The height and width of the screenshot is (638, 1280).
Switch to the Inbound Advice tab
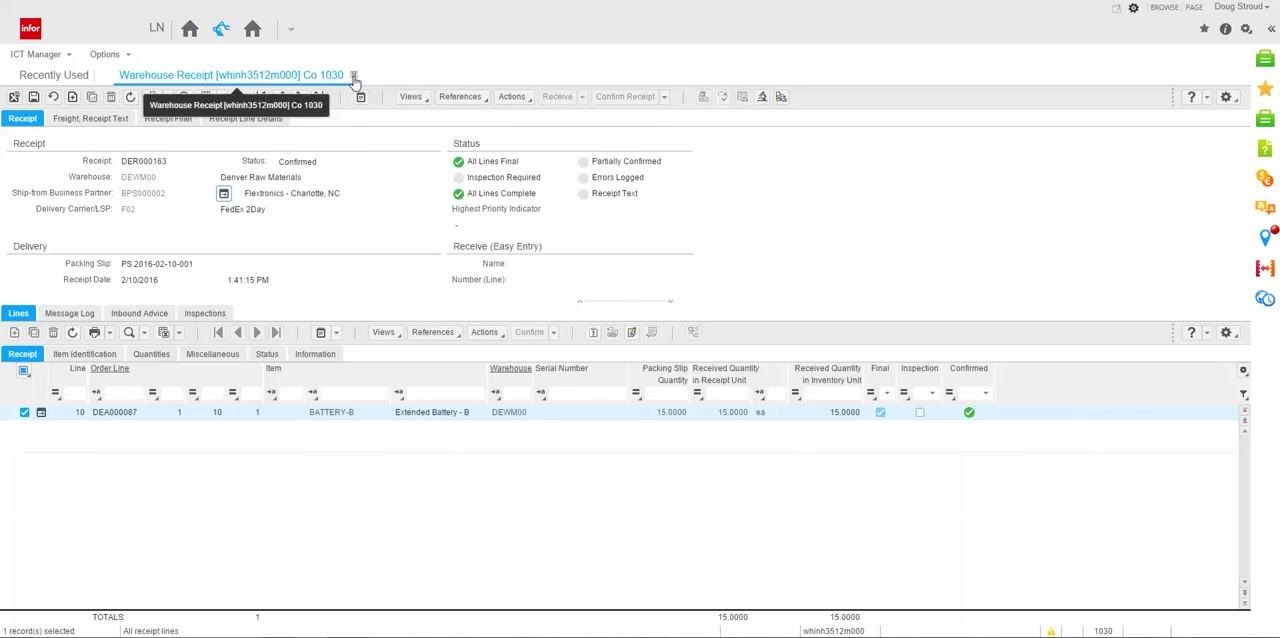point(139,313)
